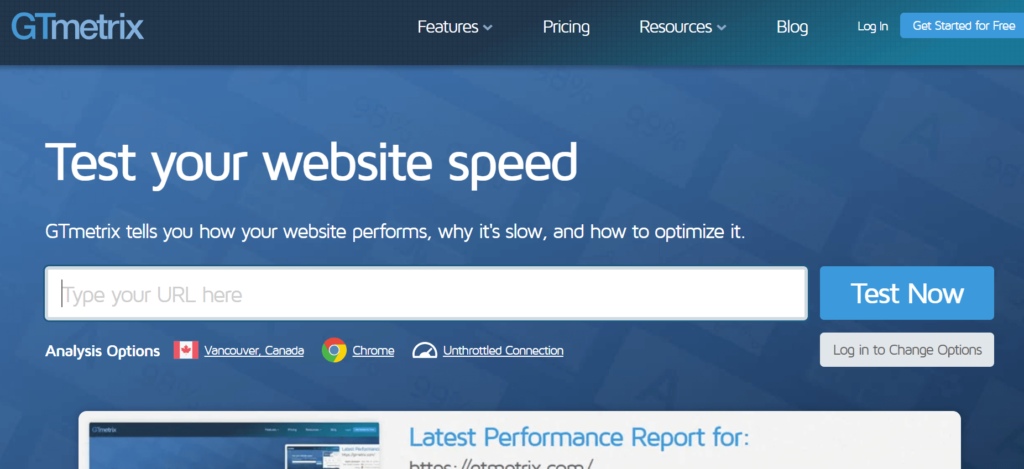Click Get Started for Free button
This screenshot has height=469, width=1024.
point(962,26)
